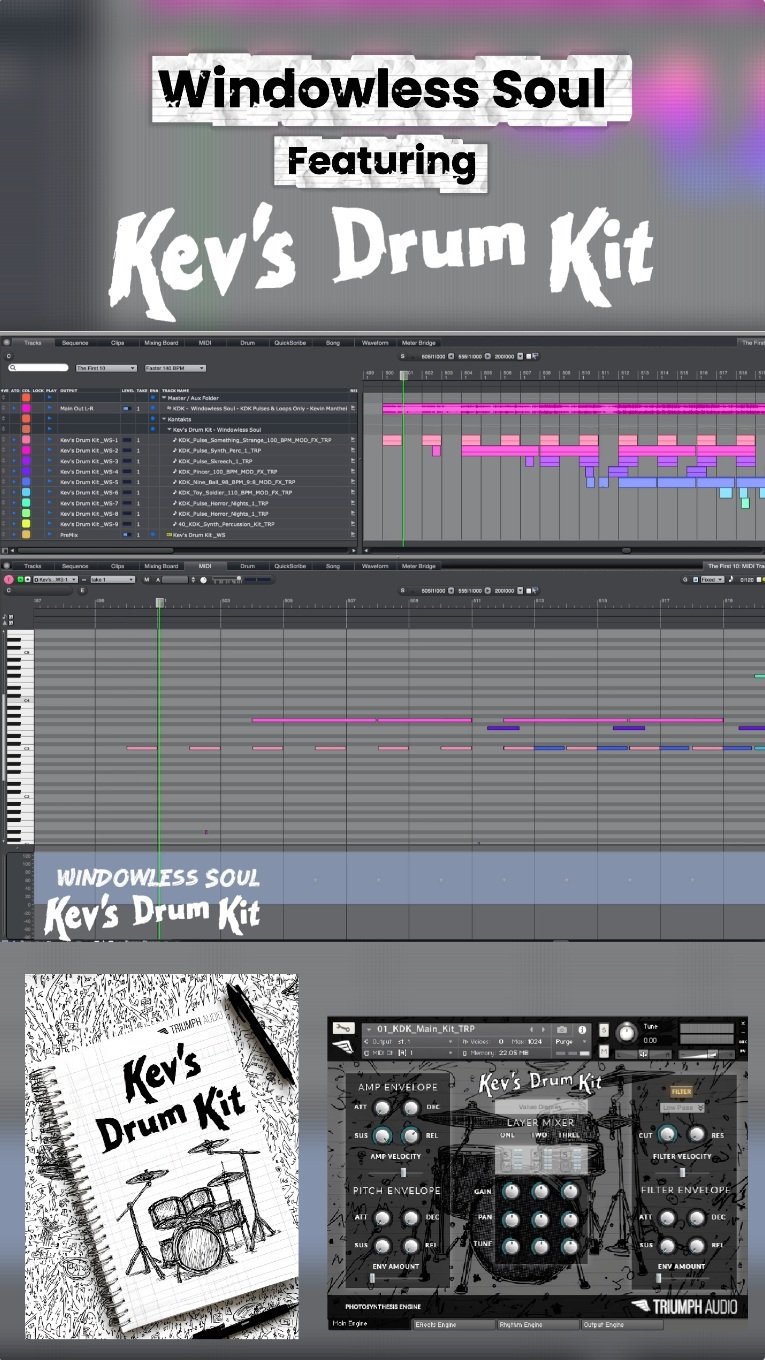Go to the next instrument preset arrow
Image resolution: width=765 pixels, height=1360 pixels.
543,1028
